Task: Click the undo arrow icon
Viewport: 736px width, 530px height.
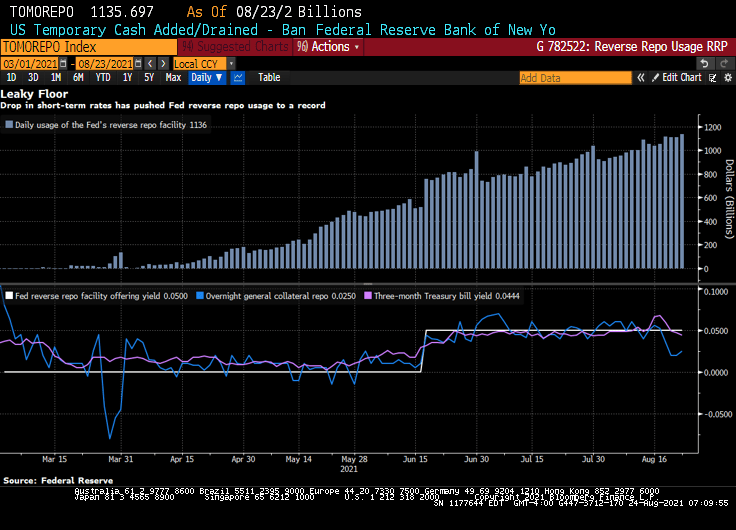Action: pyautogui.click(x=704, y=63)
